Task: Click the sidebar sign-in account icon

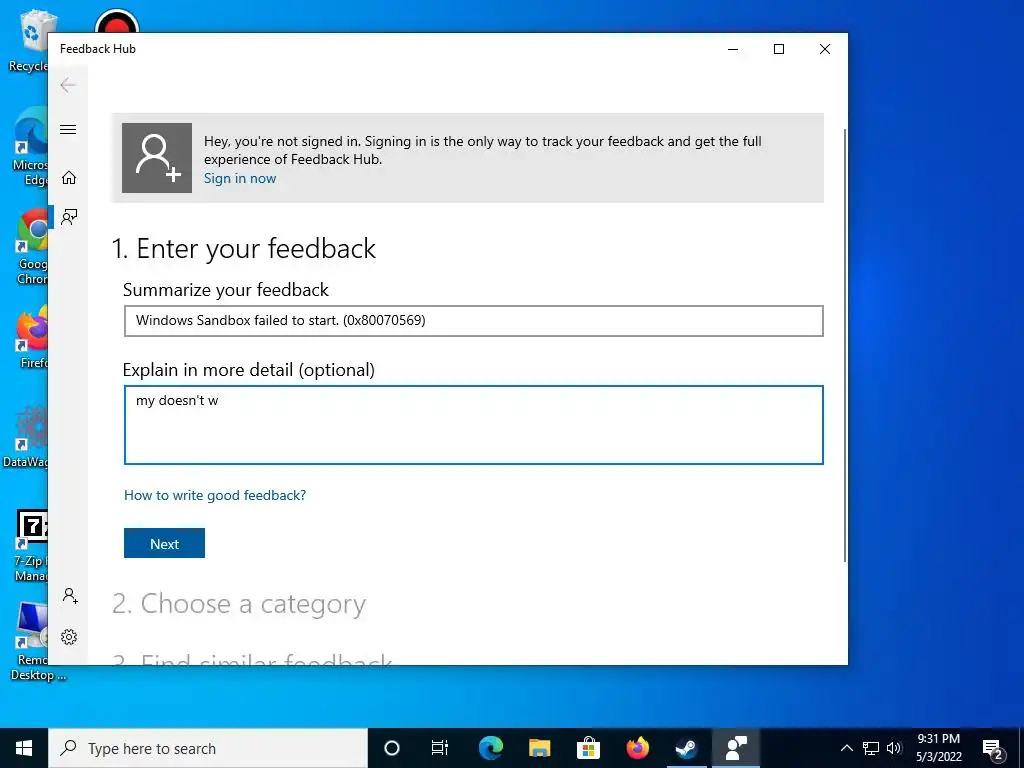Action: [69, 596]
